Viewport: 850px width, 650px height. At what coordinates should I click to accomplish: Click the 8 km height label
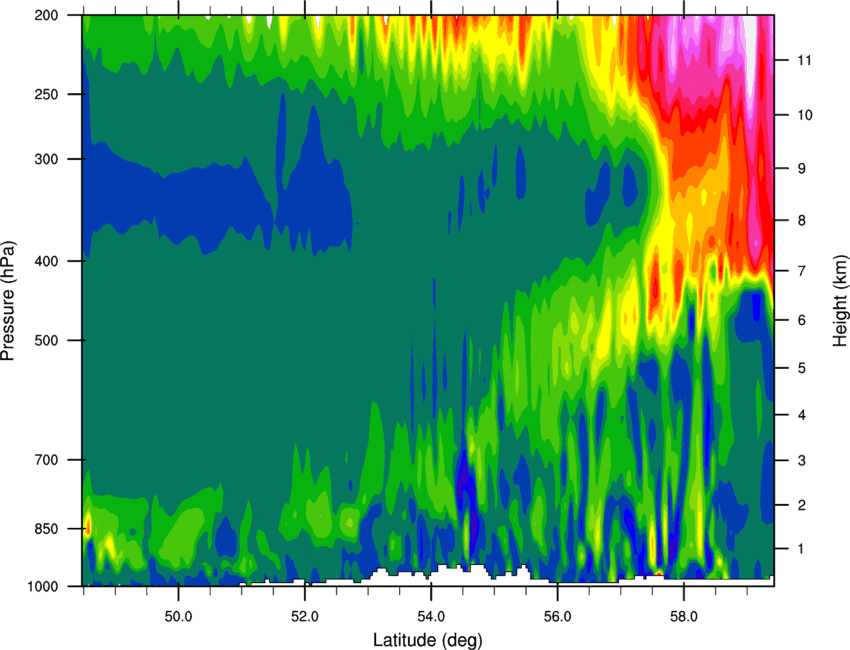(802, 221)
